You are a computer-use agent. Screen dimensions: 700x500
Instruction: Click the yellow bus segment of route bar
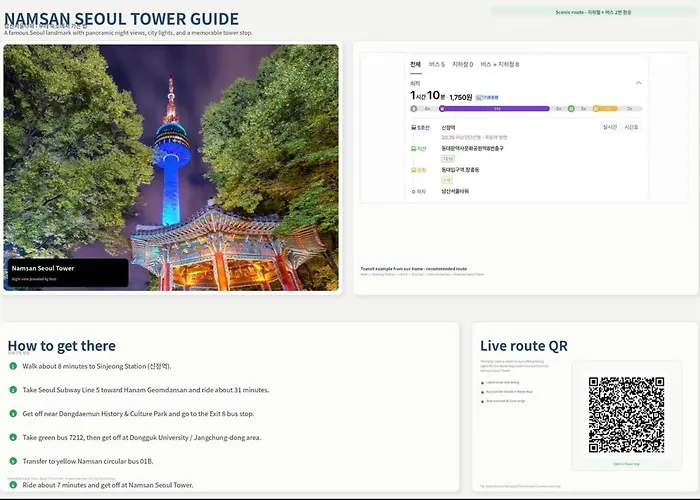tap(607, 108)
